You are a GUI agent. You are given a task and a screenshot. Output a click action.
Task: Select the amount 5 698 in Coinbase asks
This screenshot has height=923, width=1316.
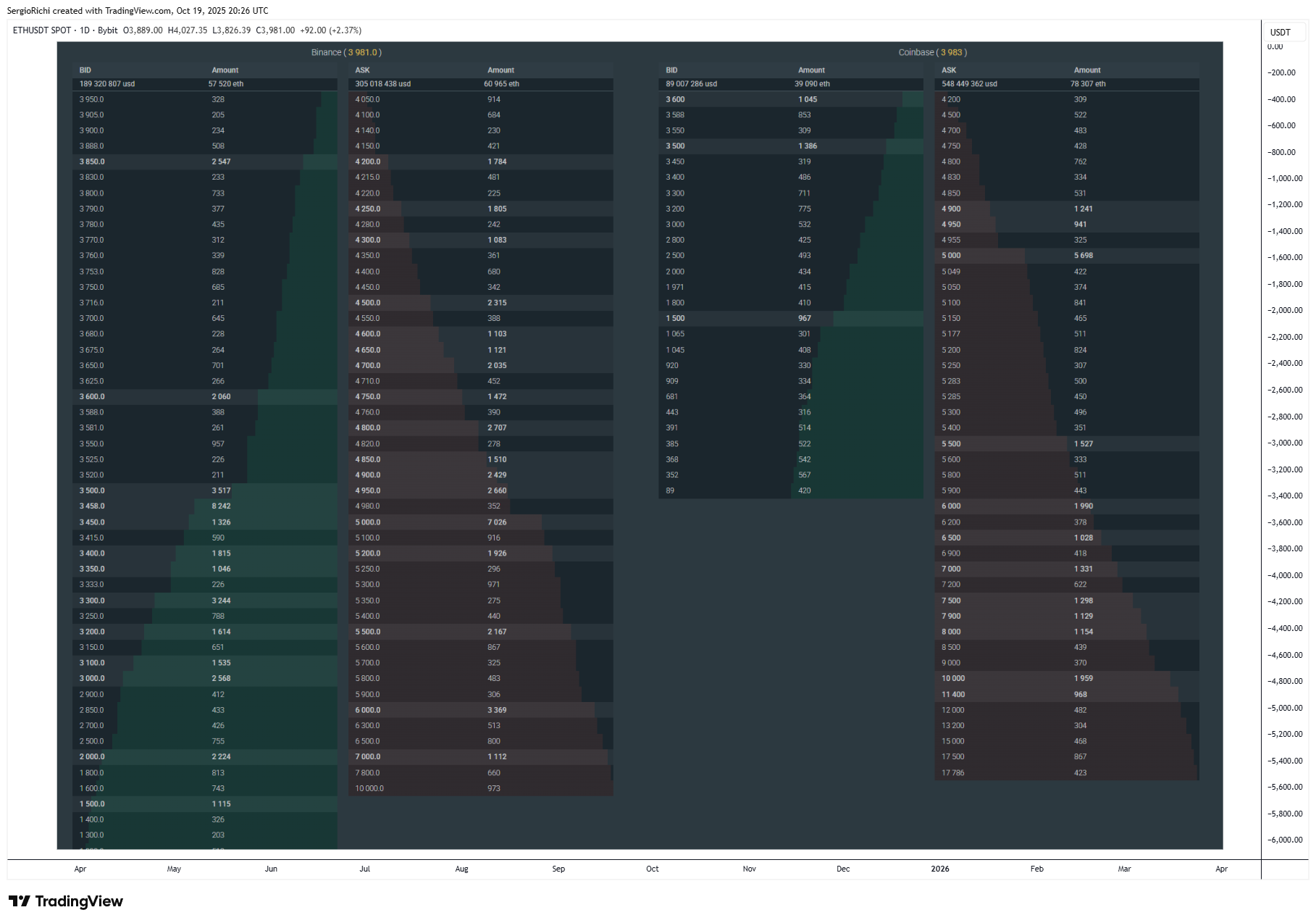point(1084,256)
